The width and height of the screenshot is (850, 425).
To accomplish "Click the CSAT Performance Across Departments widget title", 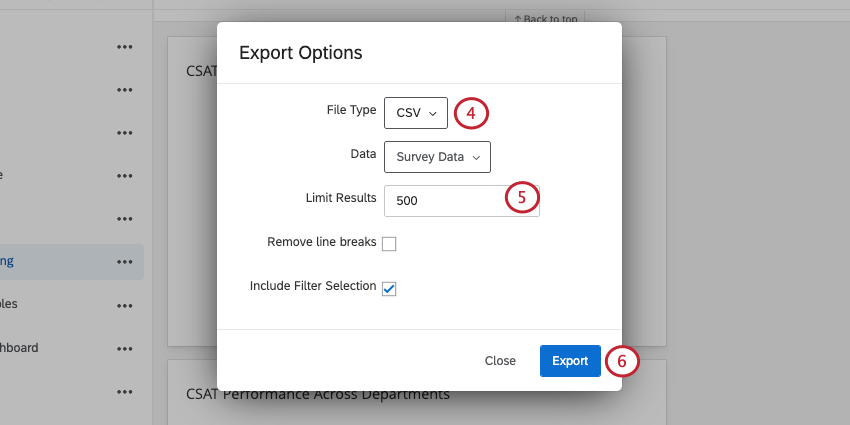I will point(318,394).
